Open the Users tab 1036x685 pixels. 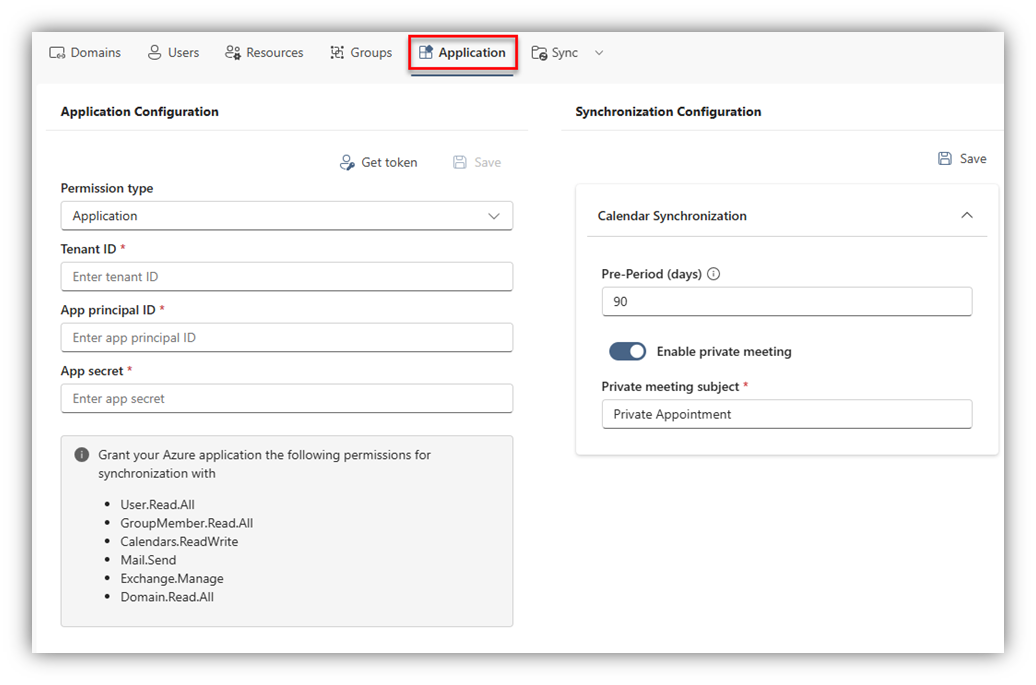click(173, 53)
